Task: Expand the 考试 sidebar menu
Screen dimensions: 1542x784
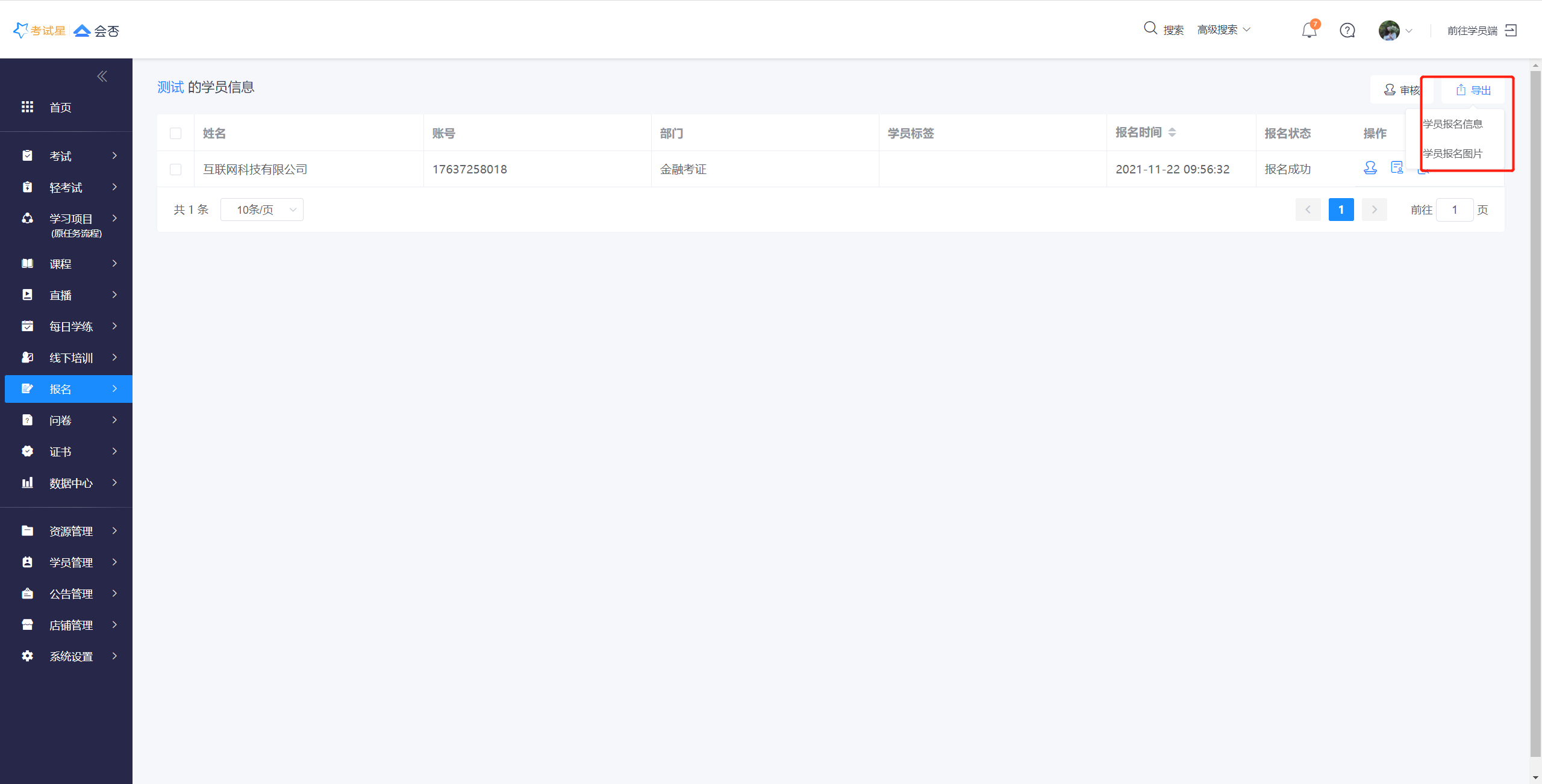Action: [66, 156]
